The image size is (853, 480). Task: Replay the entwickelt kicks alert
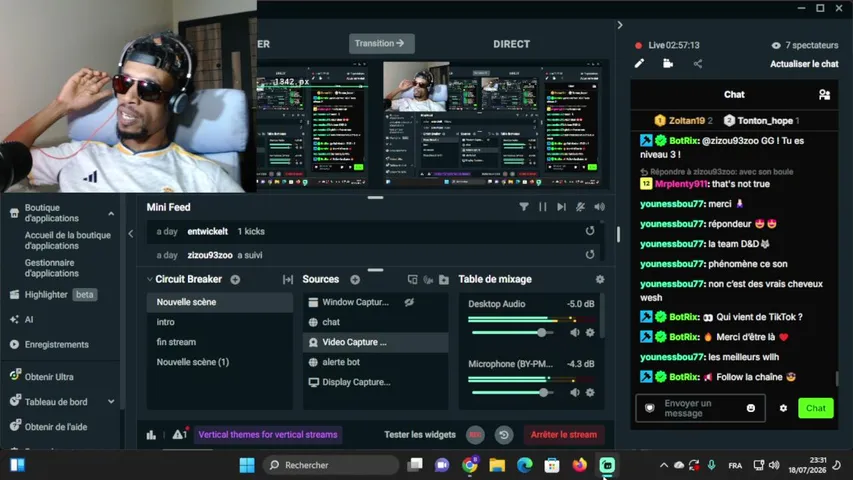point(590,231)
